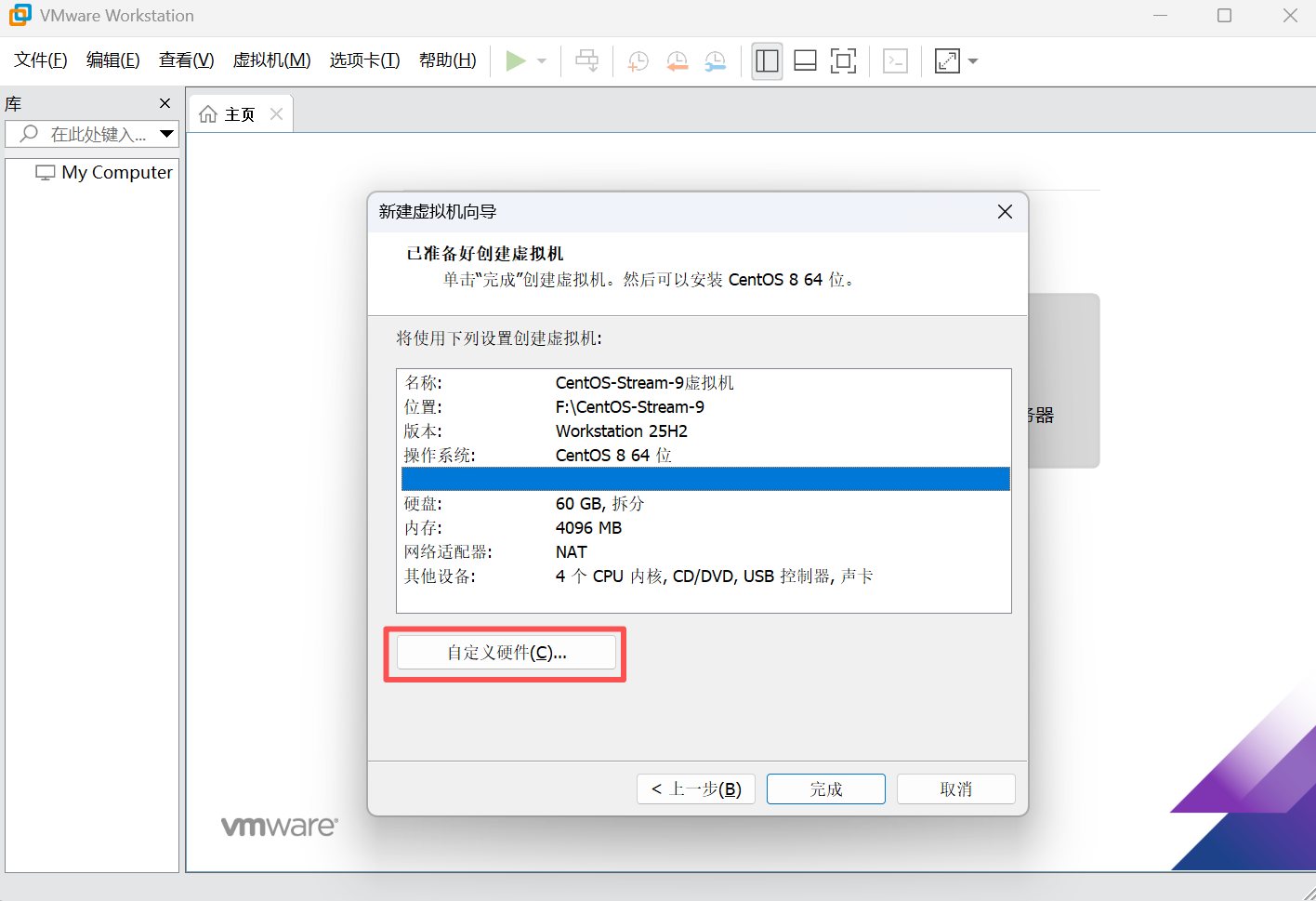Click the console view terminal icon

click(895, 61)
